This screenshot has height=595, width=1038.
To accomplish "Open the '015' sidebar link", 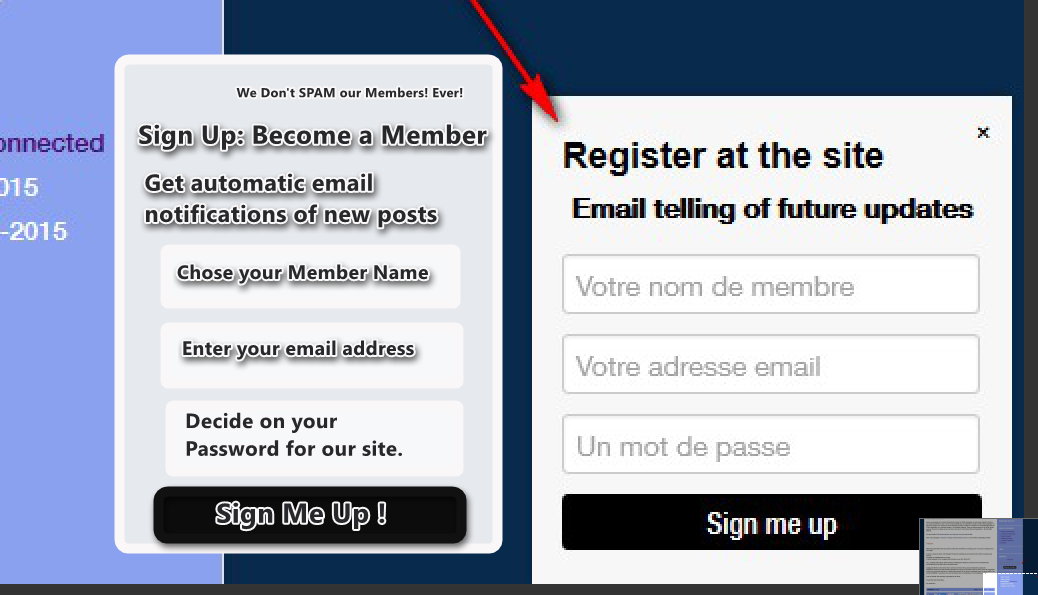I will tap(19, 187).
